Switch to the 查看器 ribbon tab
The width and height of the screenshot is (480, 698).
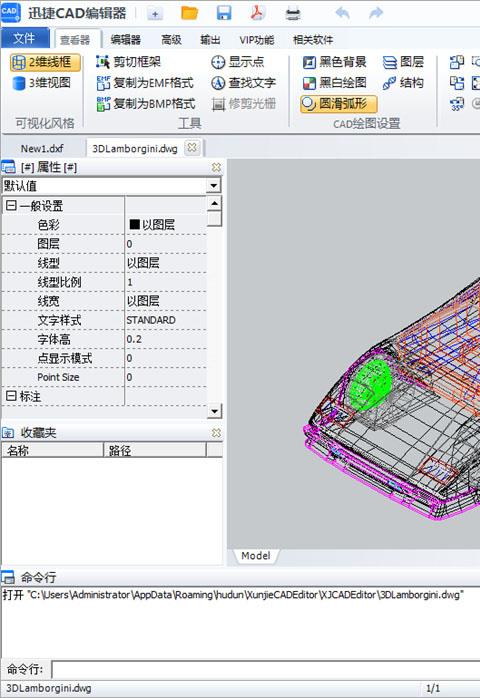point(75,40)
